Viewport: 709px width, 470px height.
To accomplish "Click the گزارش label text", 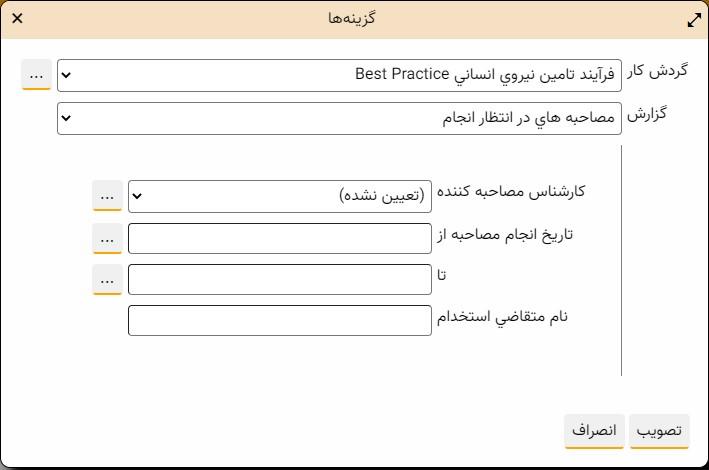I will pyautogui.click(x=646, y=116).
